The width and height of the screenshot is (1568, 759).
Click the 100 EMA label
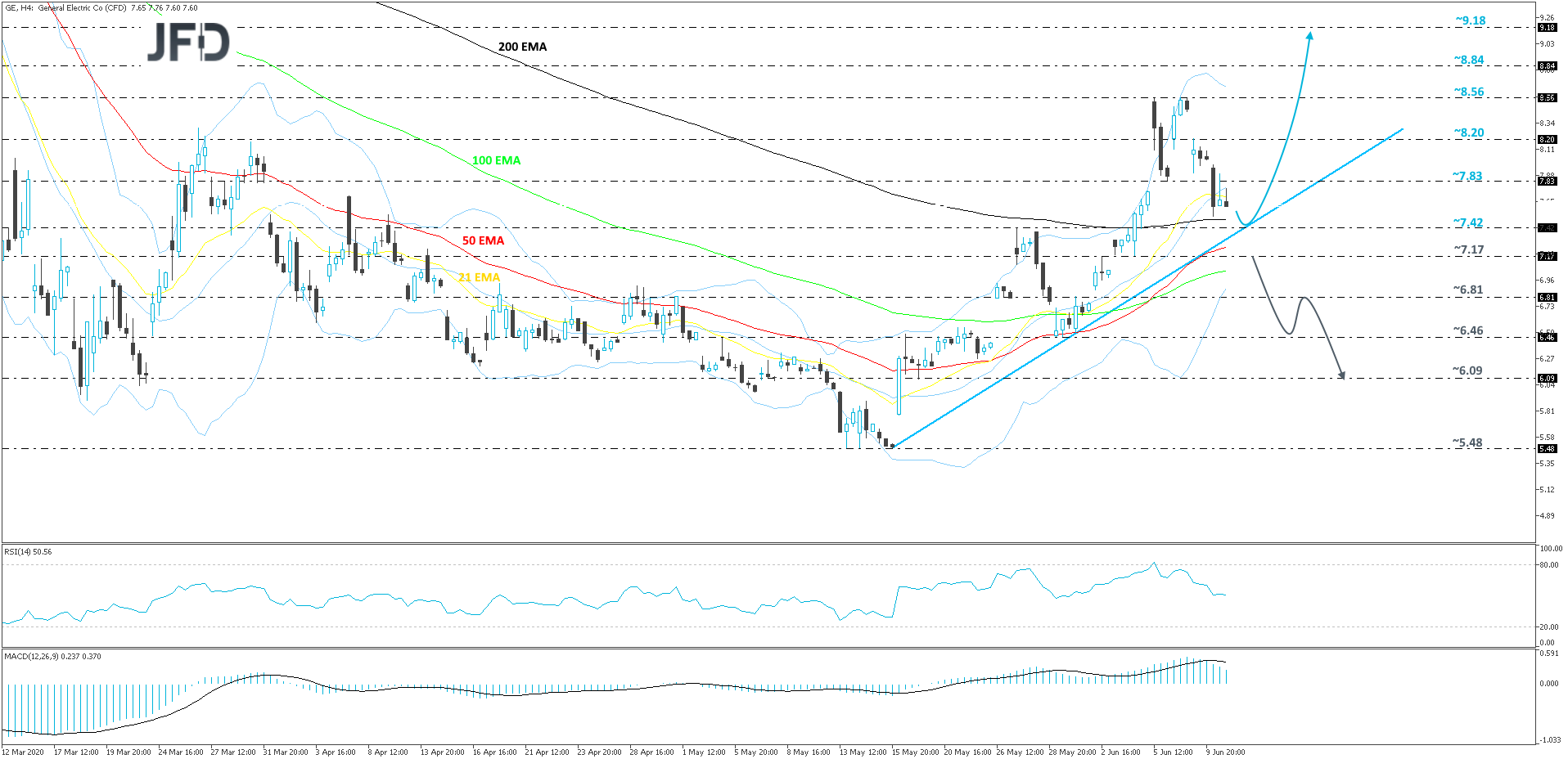[496, 160]
